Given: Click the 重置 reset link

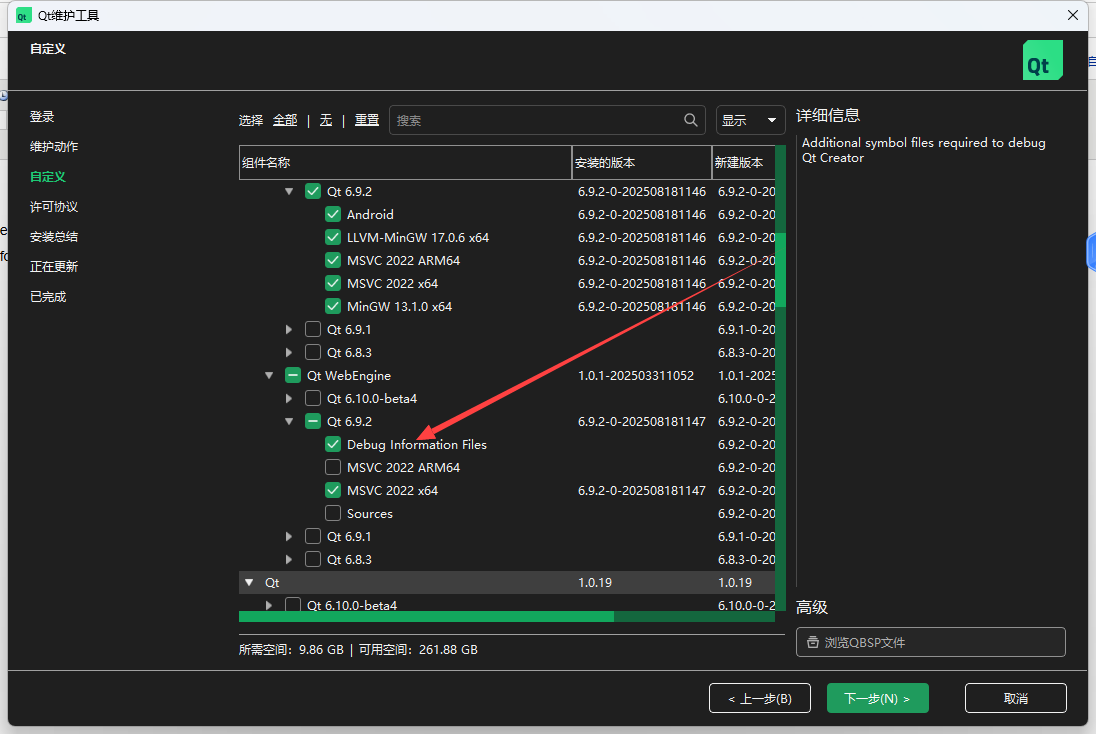Looking at the screenshot, I should [367, 120].
